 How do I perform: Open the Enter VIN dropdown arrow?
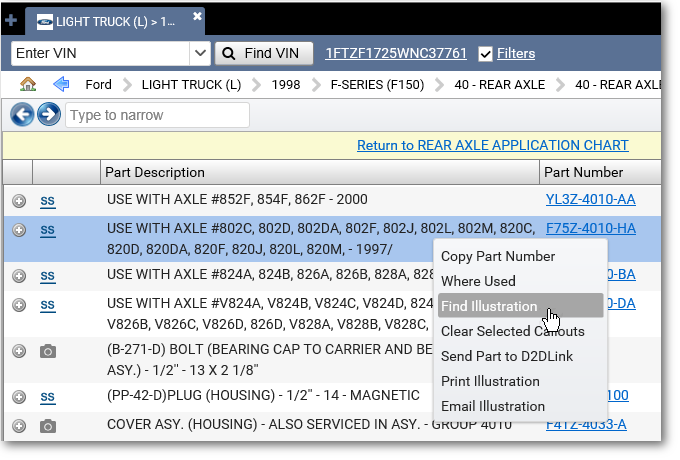pos(200,53)
